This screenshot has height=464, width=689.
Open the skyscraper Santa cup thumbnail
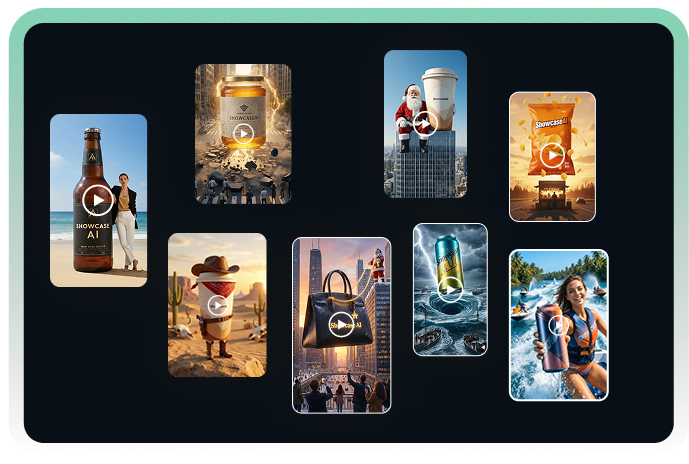click(425, 124)
